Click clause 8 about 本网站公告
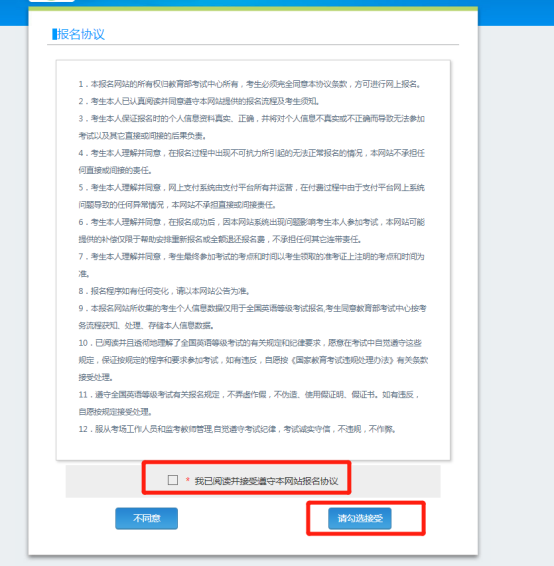 pos(165,291)
